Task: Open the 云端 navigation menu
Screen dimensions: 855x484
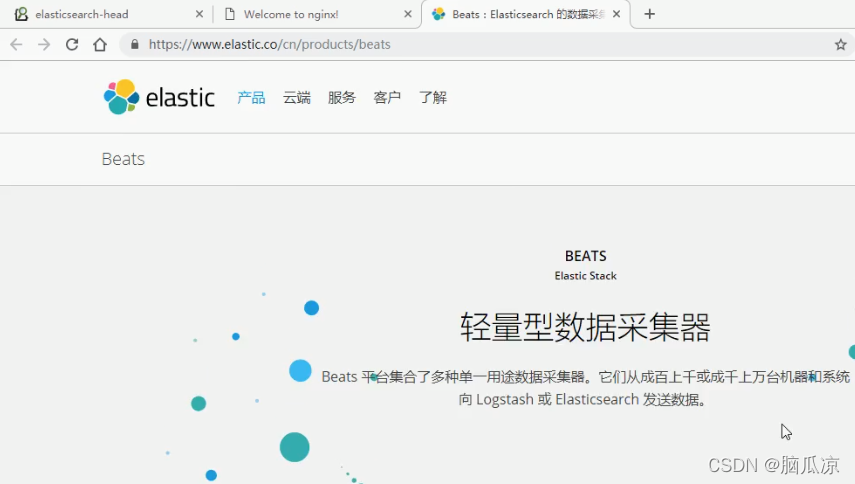Action: pos(297,98)
